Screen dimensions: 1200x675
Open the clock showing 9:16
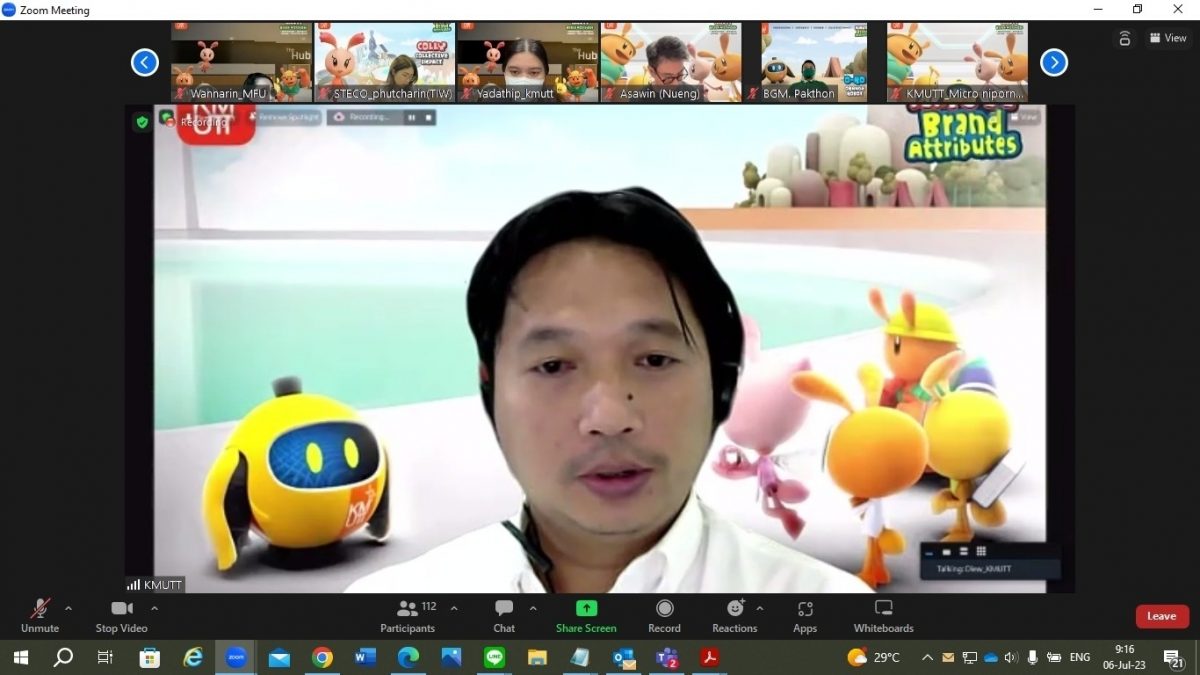point(1125,657)
